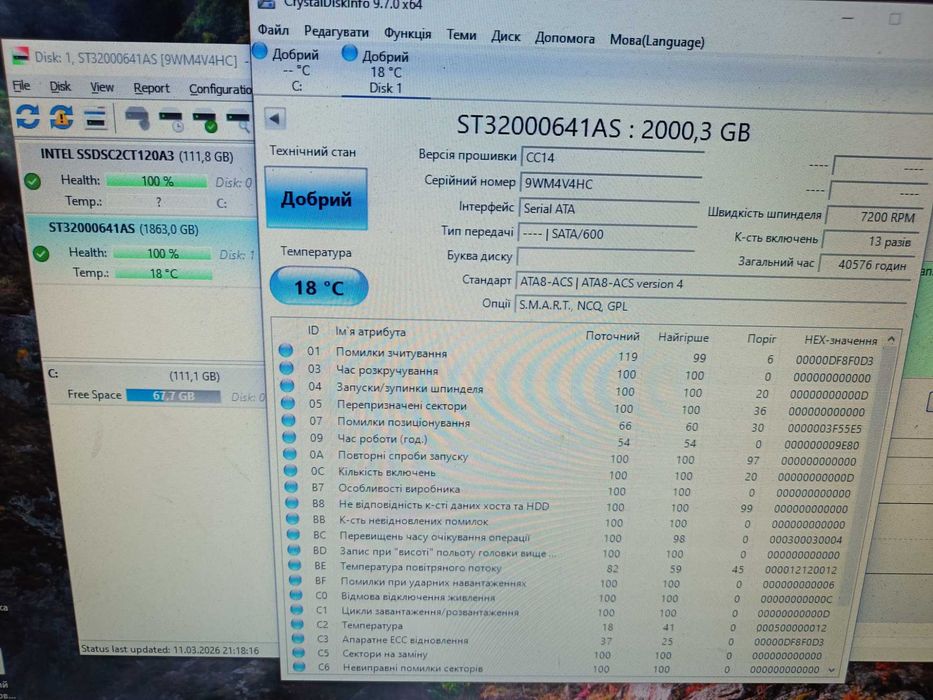
Task: Click the Hard Disk Sentinel title bar icon
Action: point(20,55)
